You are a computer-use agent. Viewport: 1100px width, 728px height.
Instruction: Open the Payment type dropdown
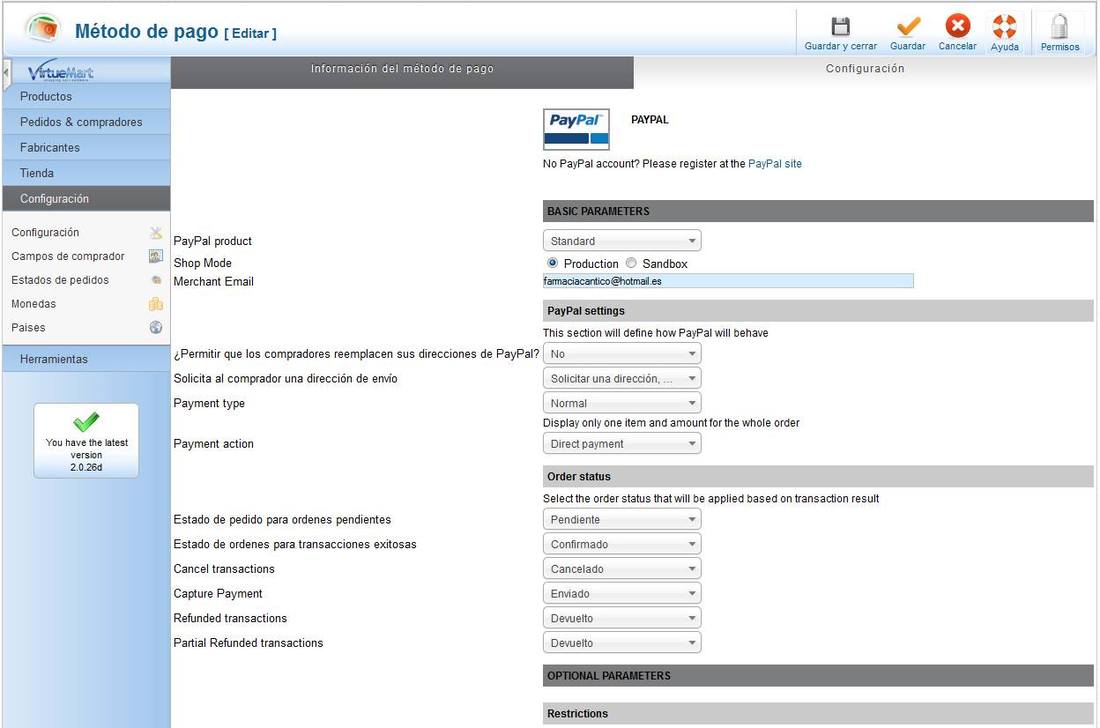coord(622,403)
